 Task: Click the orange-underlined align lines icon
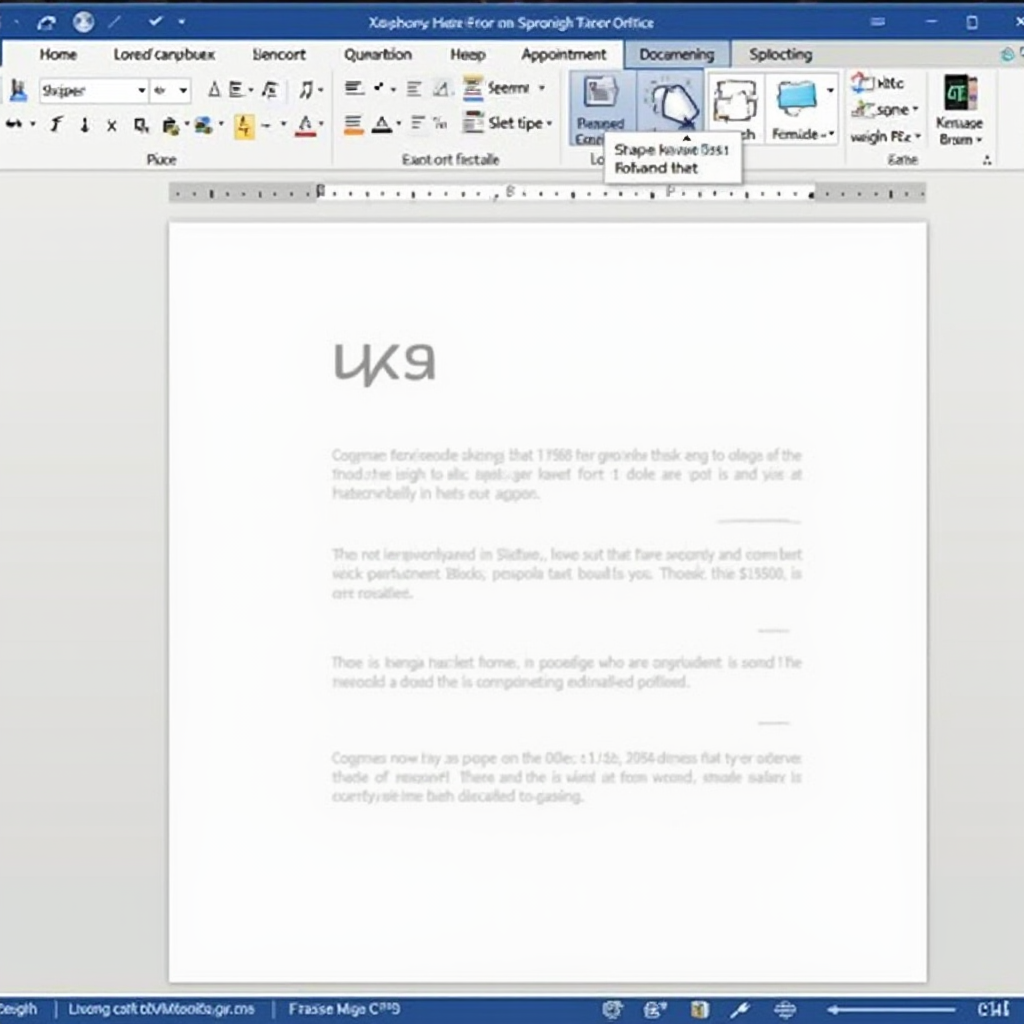click(x=354, y=125)
